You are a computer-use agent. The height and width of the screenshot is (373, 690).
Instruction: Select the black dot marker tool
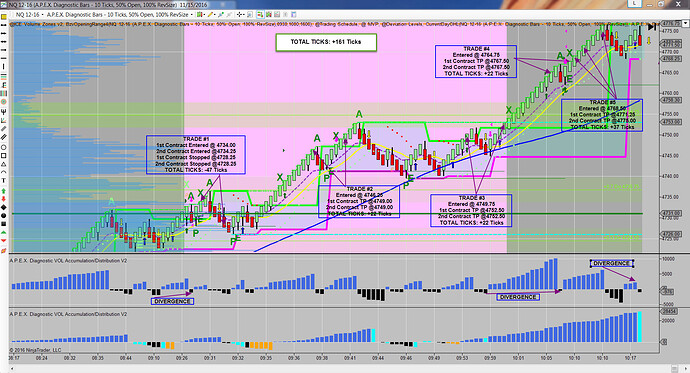coord(4,216)
